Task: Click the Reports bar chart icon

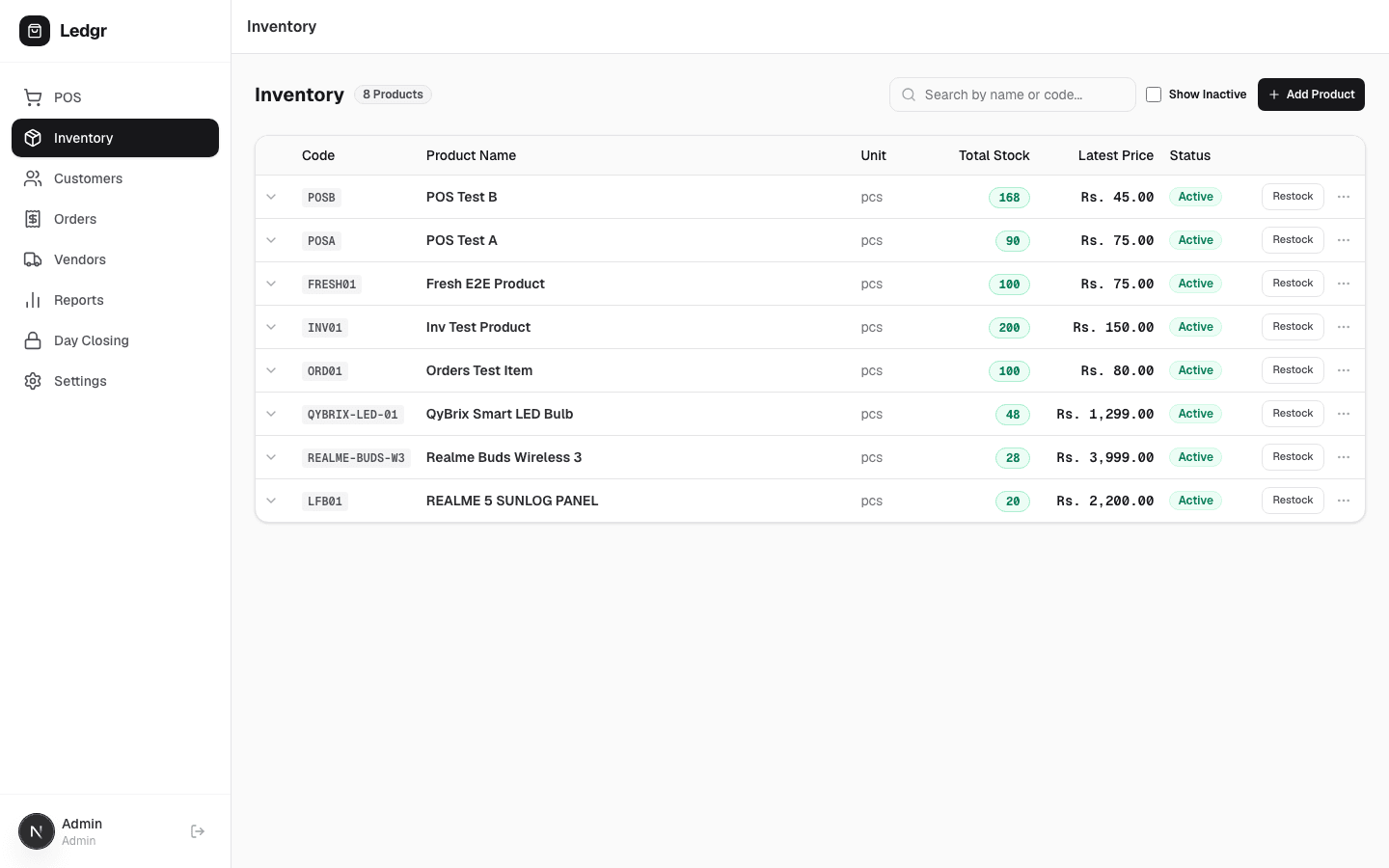Action: (33, 300)
